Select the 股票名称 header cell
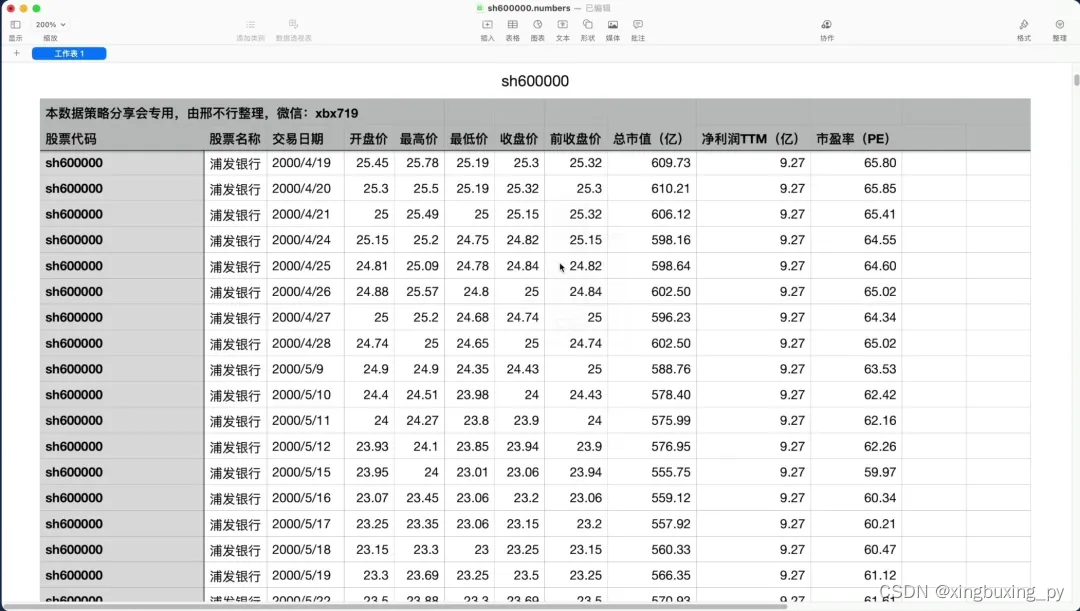Screen dimensions: 1080x611 coord(235,138)
